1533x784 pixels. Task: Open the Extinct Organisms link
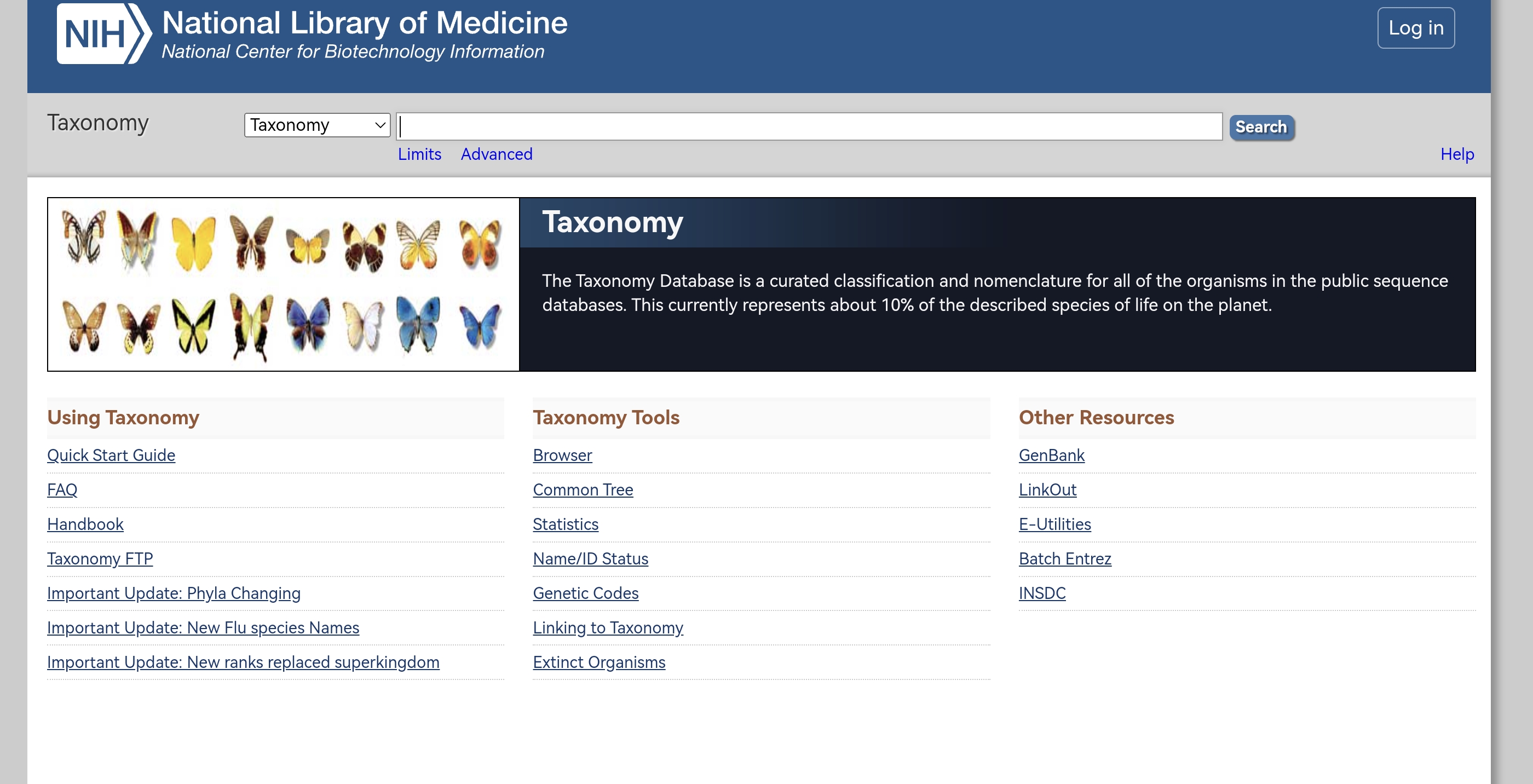(598, 662)
